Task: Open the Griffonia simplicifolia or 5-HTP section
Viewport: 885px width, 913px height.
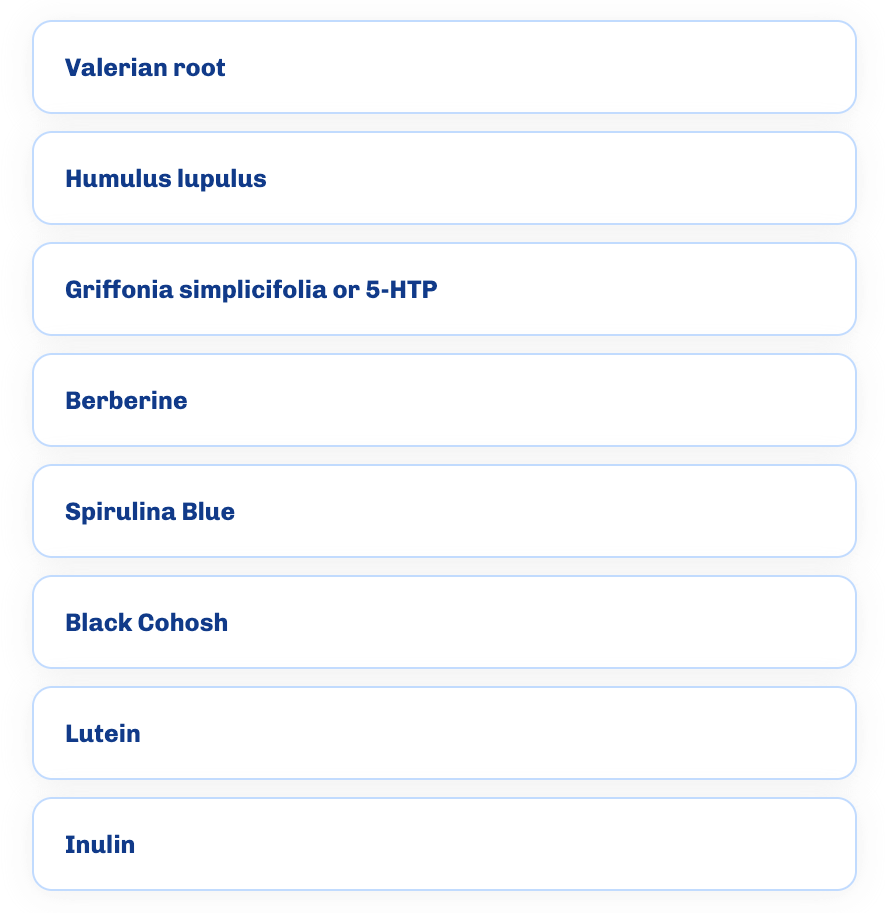Action: click(x=444, y=289)
